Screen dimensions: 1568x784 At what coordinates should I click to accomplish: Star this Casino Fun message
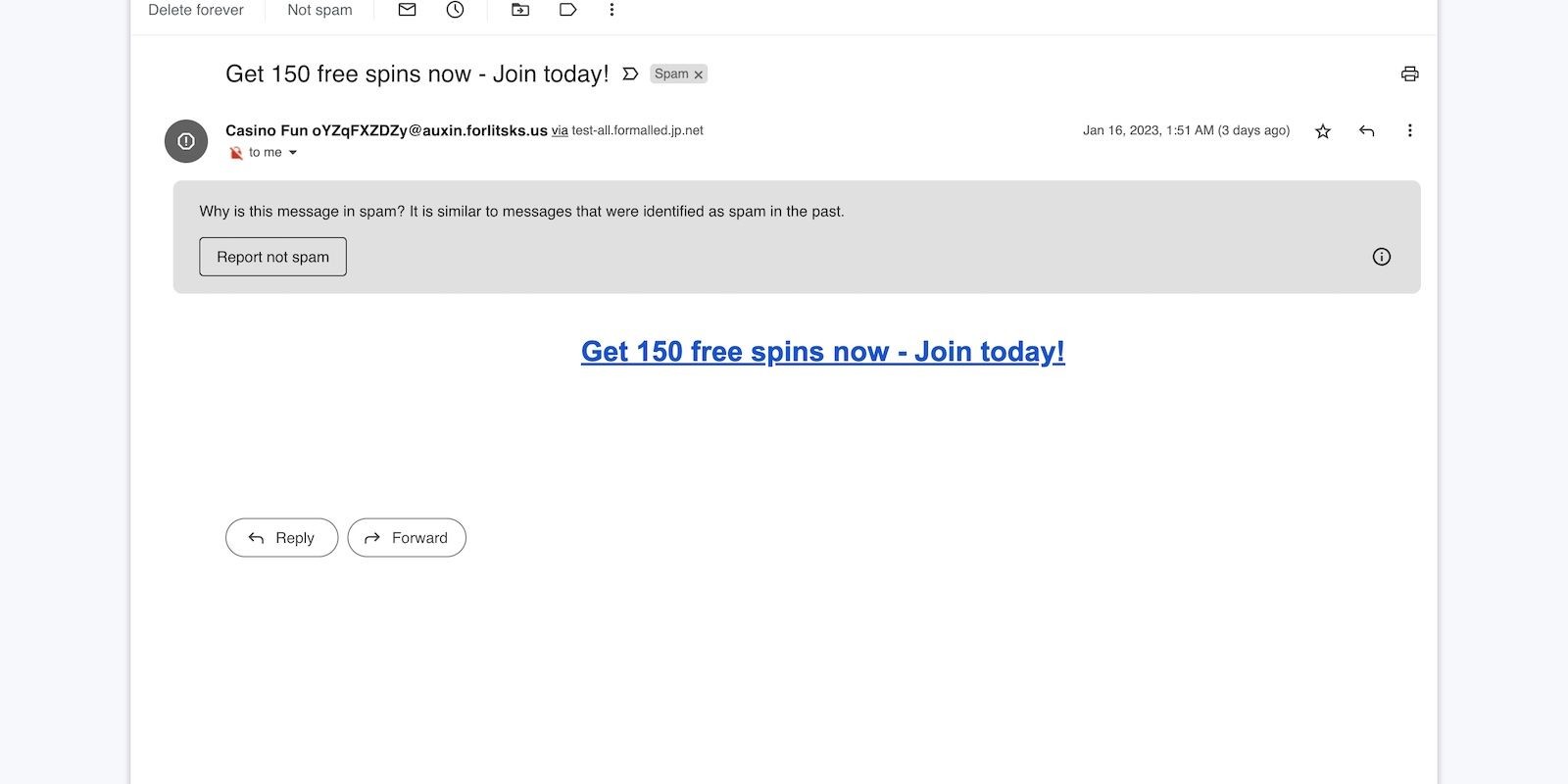(1323, 131)
